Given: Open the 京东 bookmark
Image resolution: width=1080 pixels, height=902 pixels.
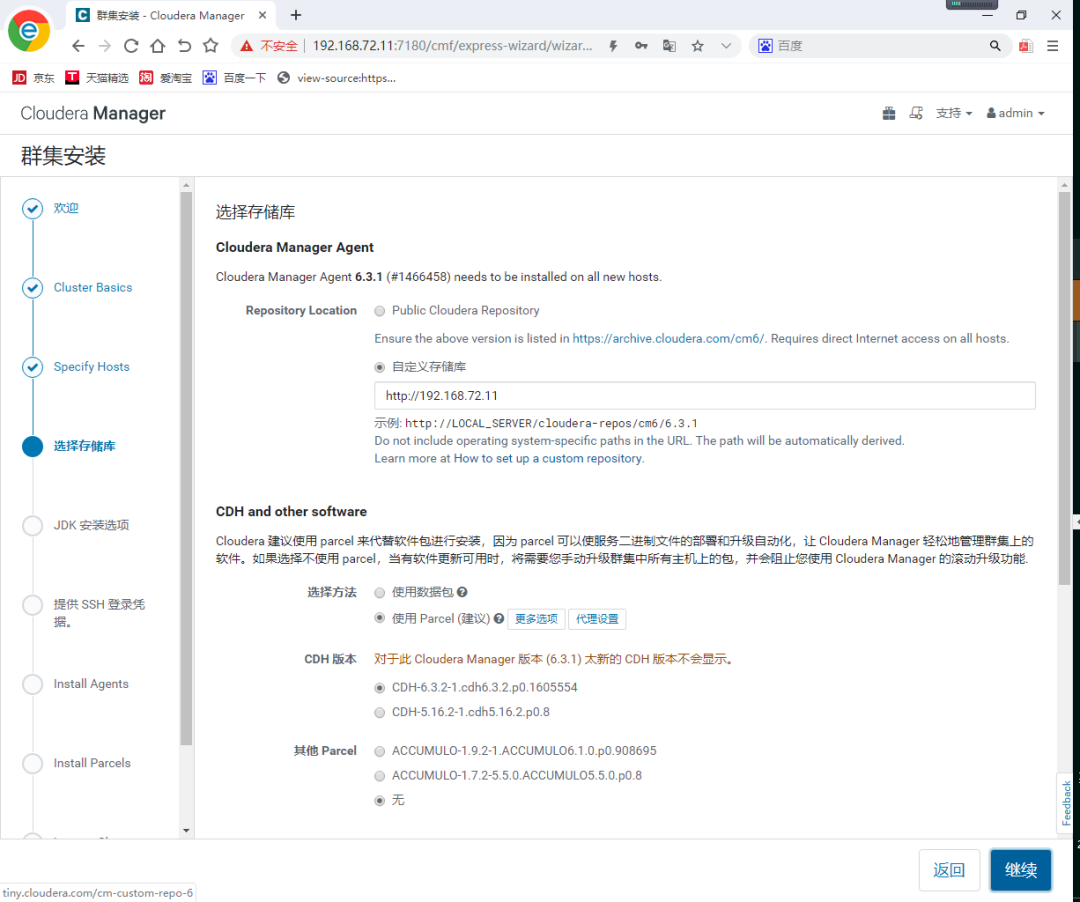Looking at the screenshot, I should [33, 78].
